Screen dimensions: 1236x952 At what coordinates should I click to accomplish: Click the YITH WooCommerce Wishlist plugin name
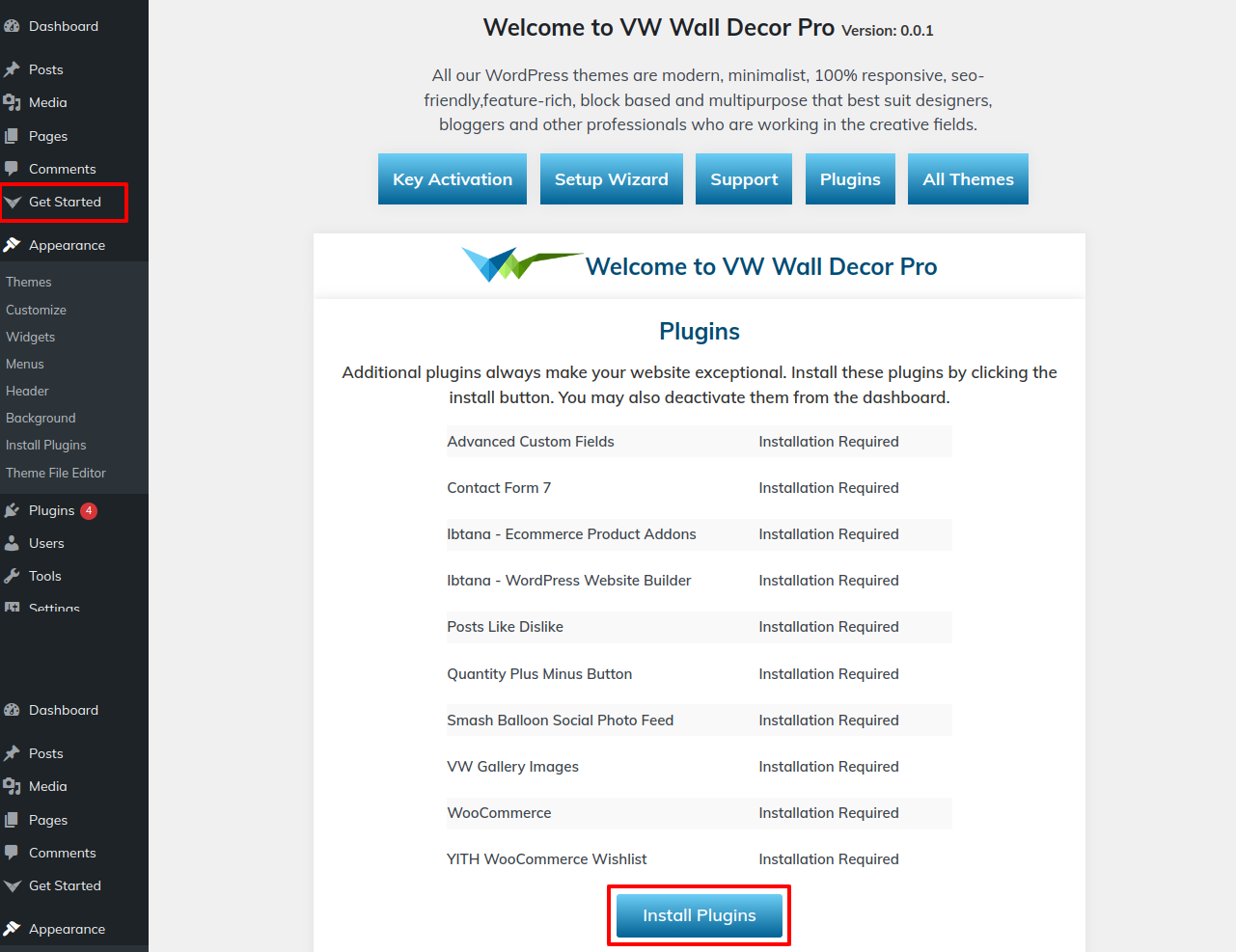point(547,859)
